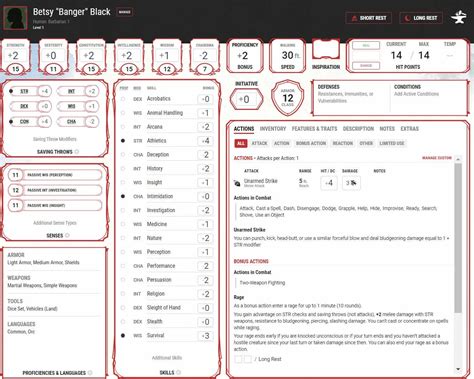Click the Passive WIS (Perception) row

tap(55, 175)
